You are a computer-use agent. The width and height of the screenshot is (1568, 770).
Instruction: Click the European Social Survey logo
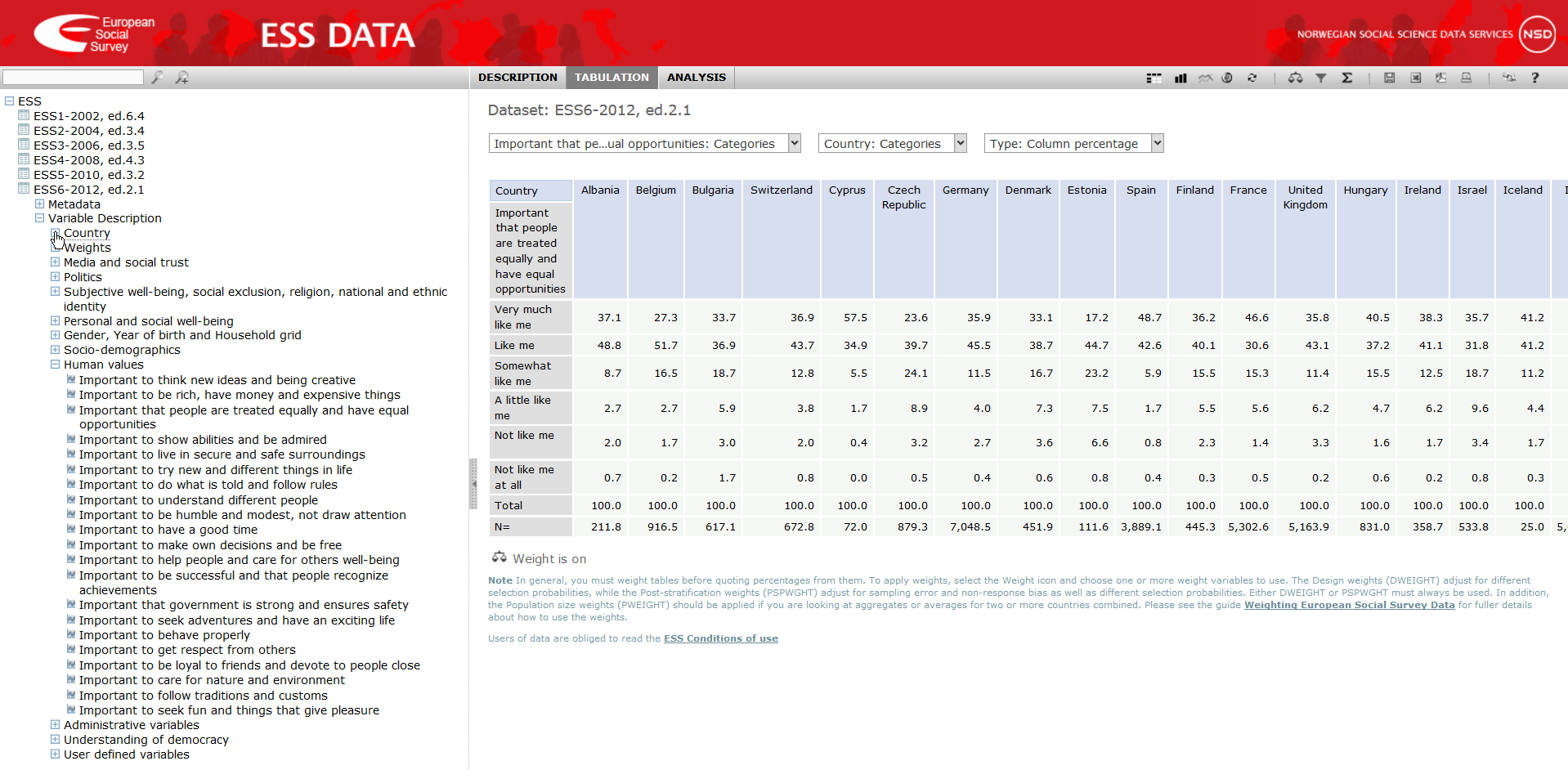[x=94, y=34]
